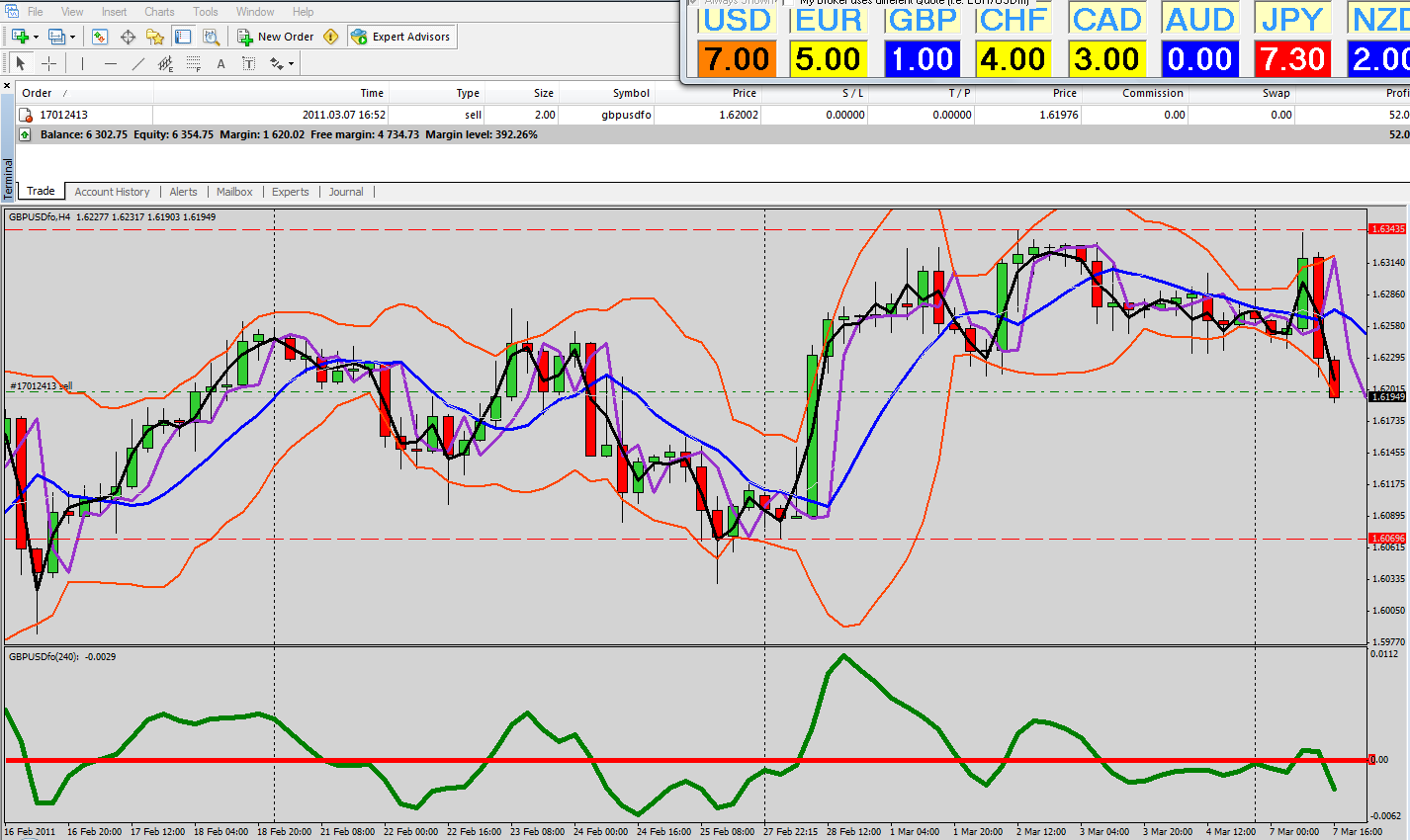Click the new chart icon

click(20, 37)
